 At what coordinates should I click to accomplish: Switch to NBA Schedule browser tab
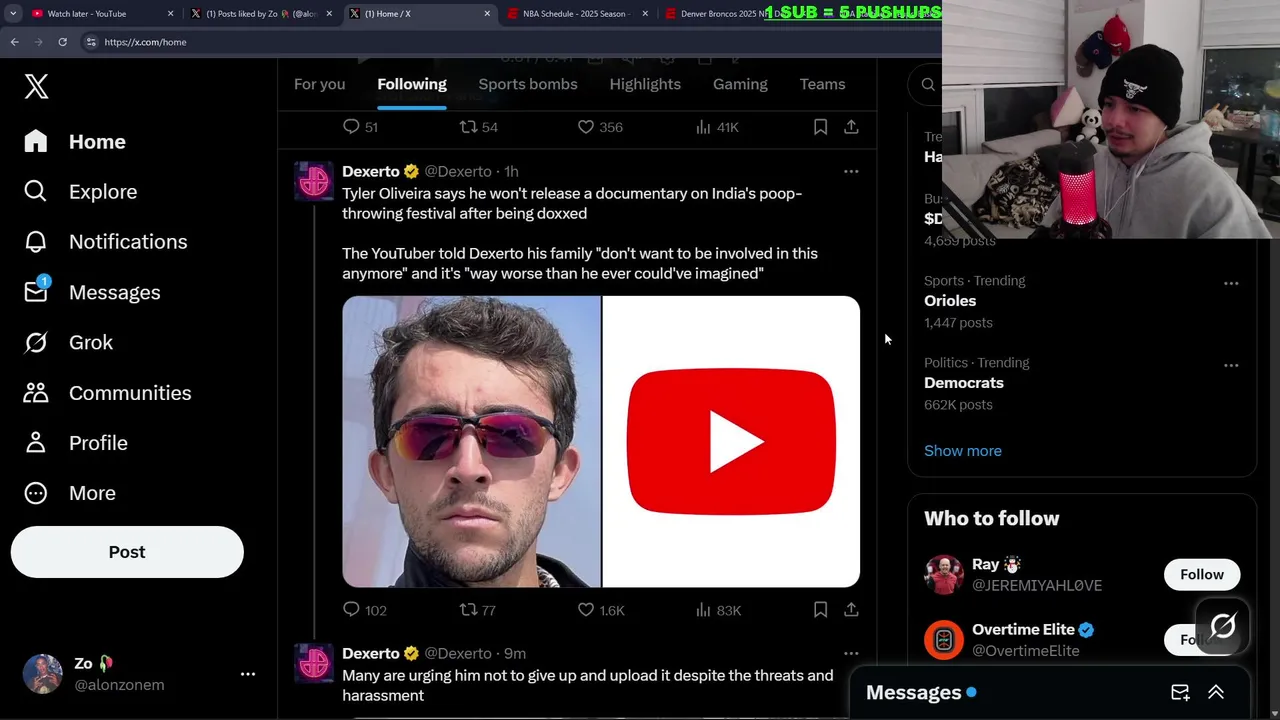pos(578,14)
